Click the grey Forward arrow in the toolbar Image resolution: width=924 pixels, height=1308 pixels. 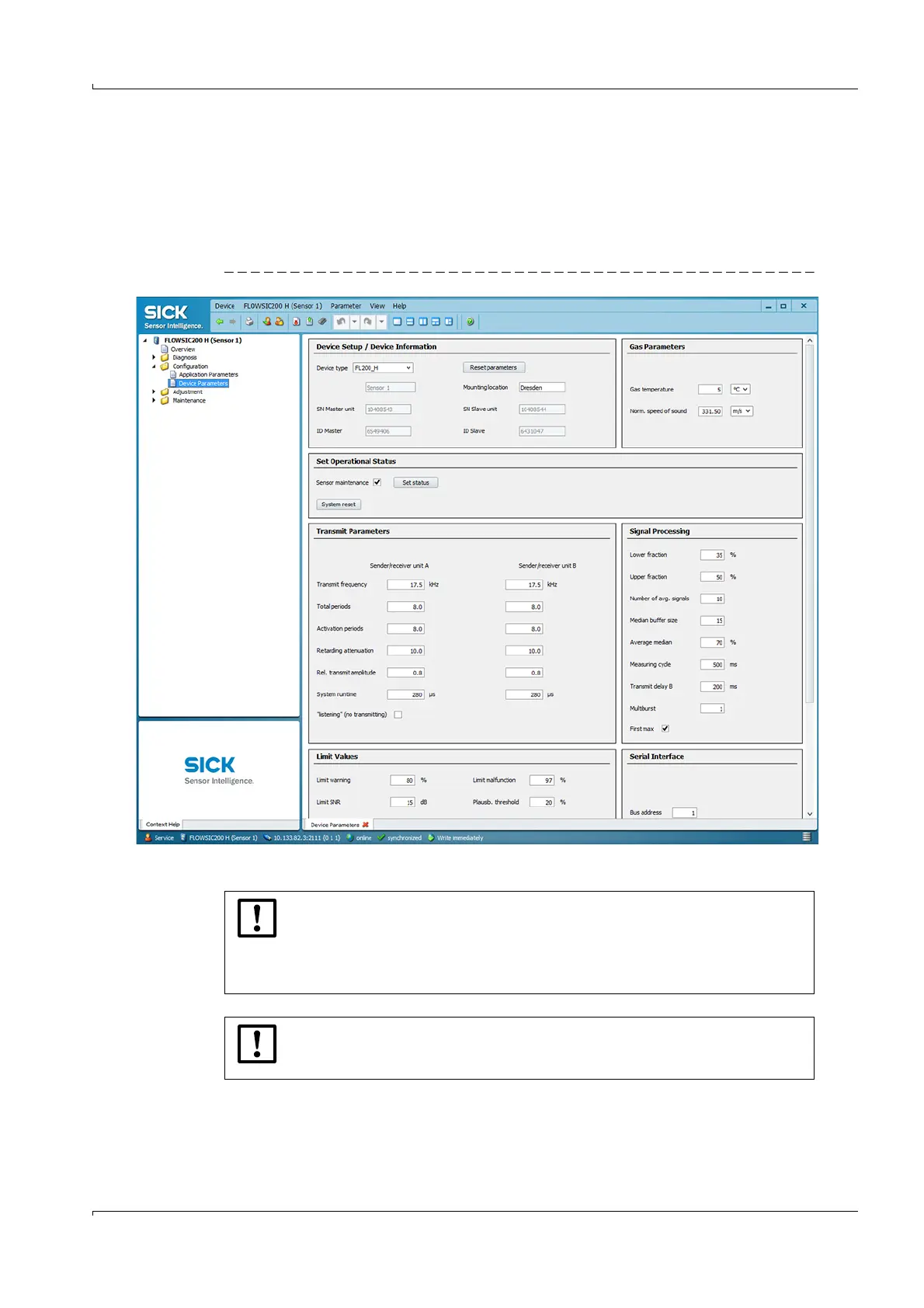pyautogui.click(x=232, y=322)
